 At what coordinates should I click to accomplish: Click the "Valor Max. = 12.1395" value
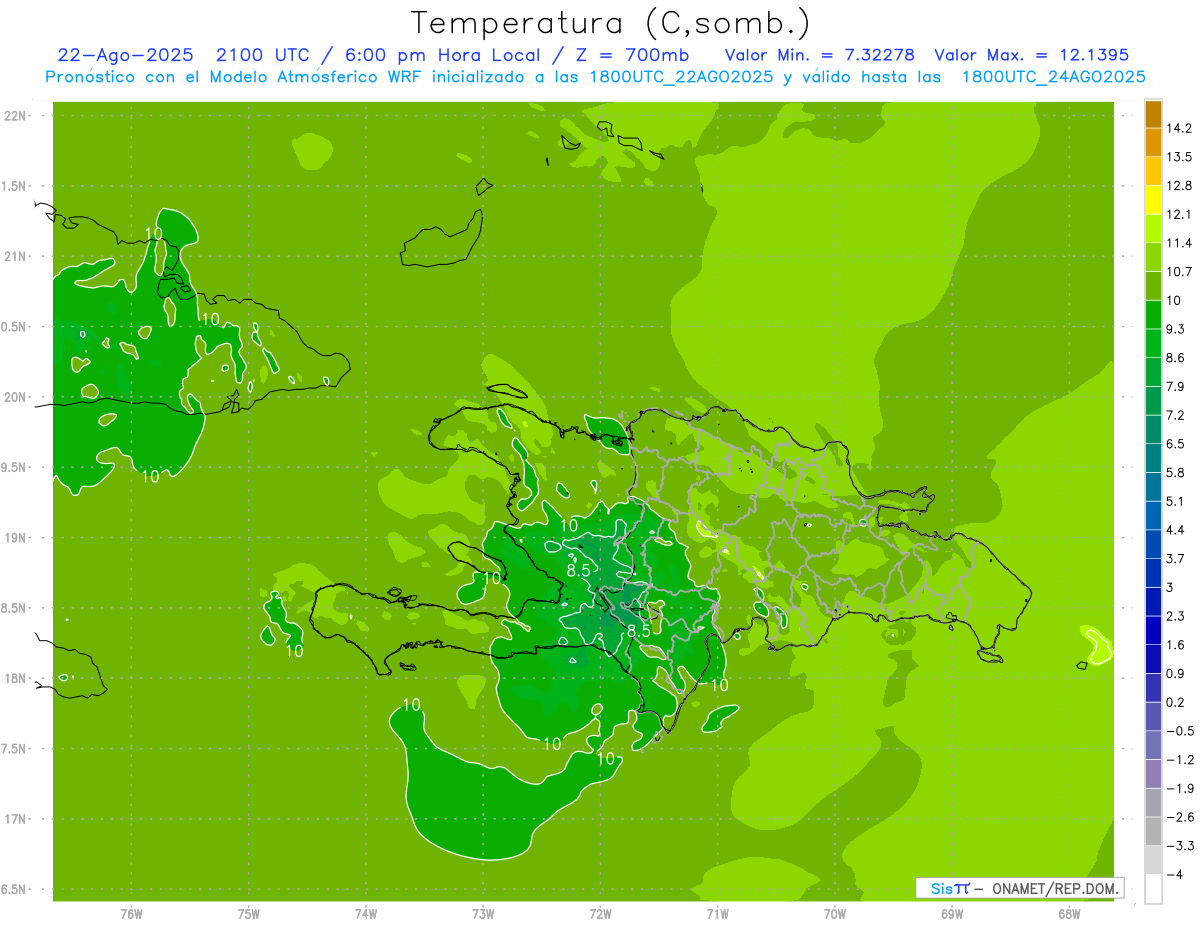pyautogui.click(x=1032, y=55)
